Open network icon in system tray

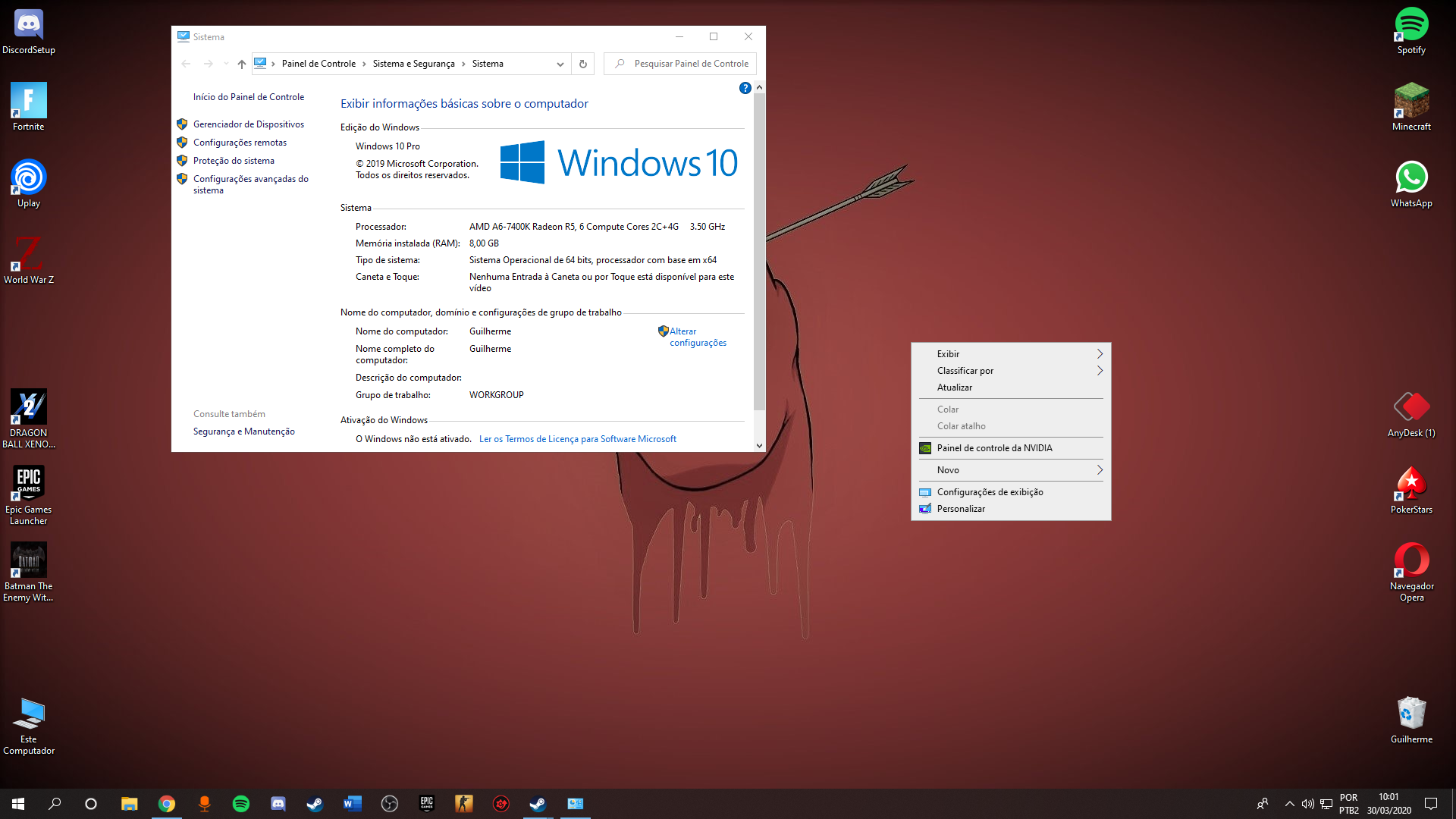1326,804
